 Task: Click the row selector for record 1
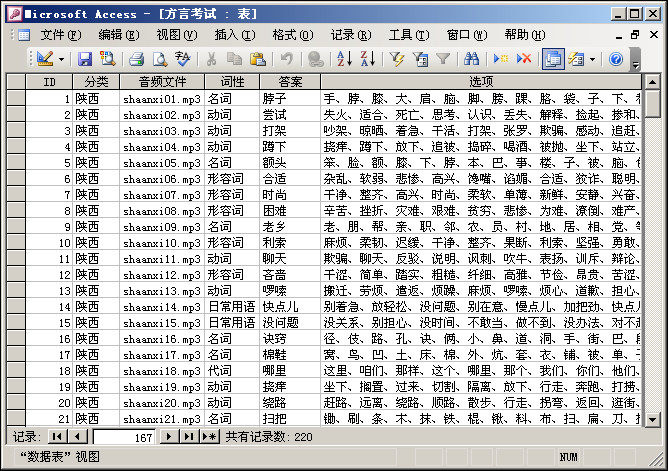tap(16, 98)
